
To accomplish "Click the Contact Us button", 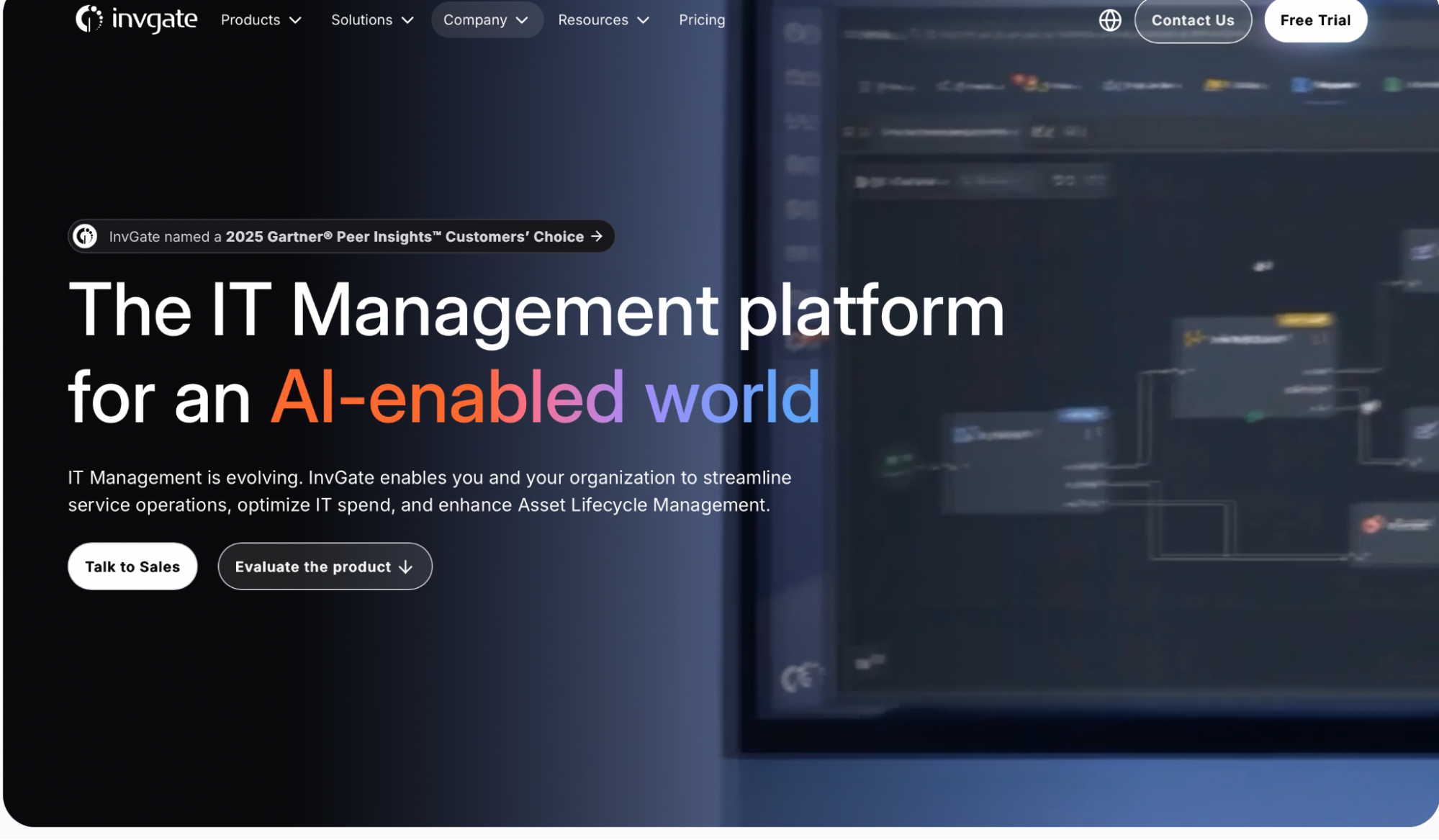I will coord(1193,20).
